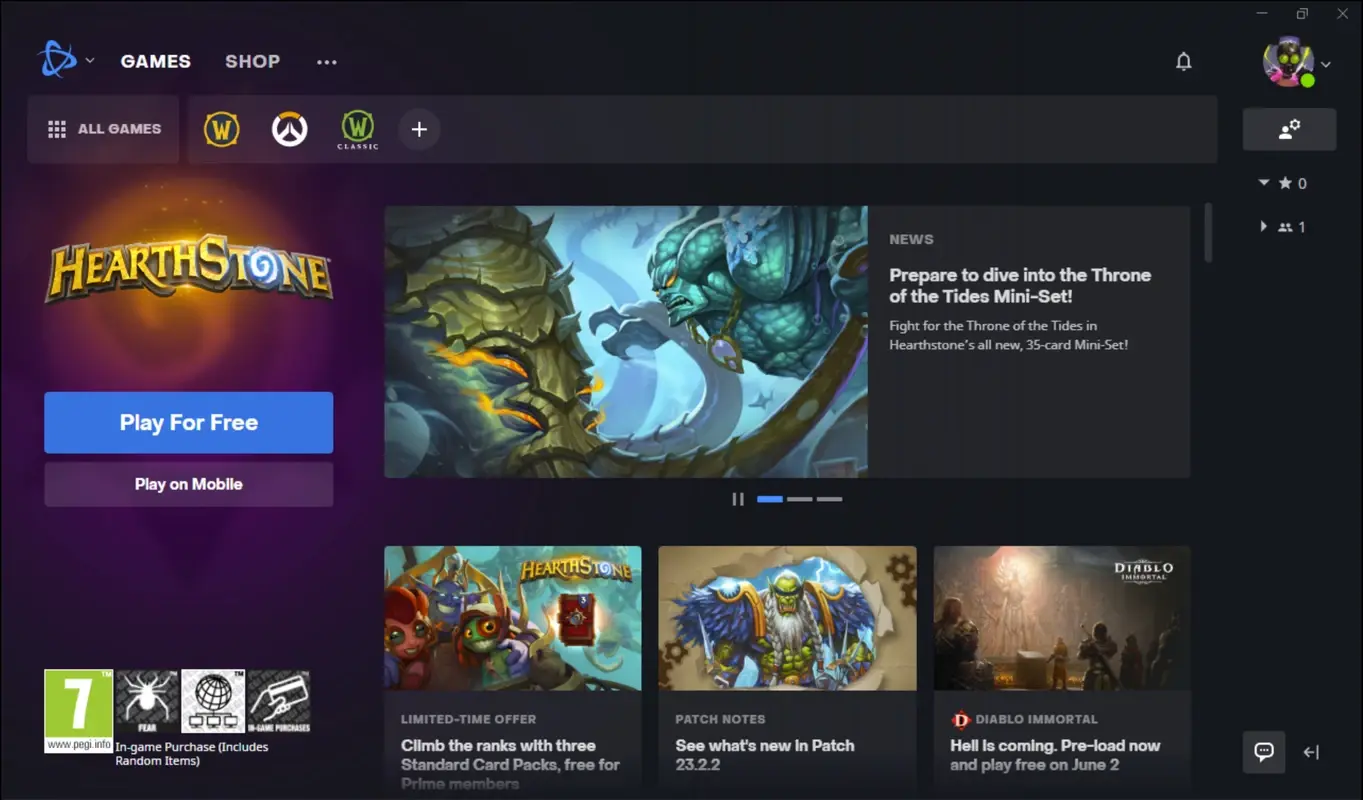Open WoW Classic from the favorites bar

point(357,129)
